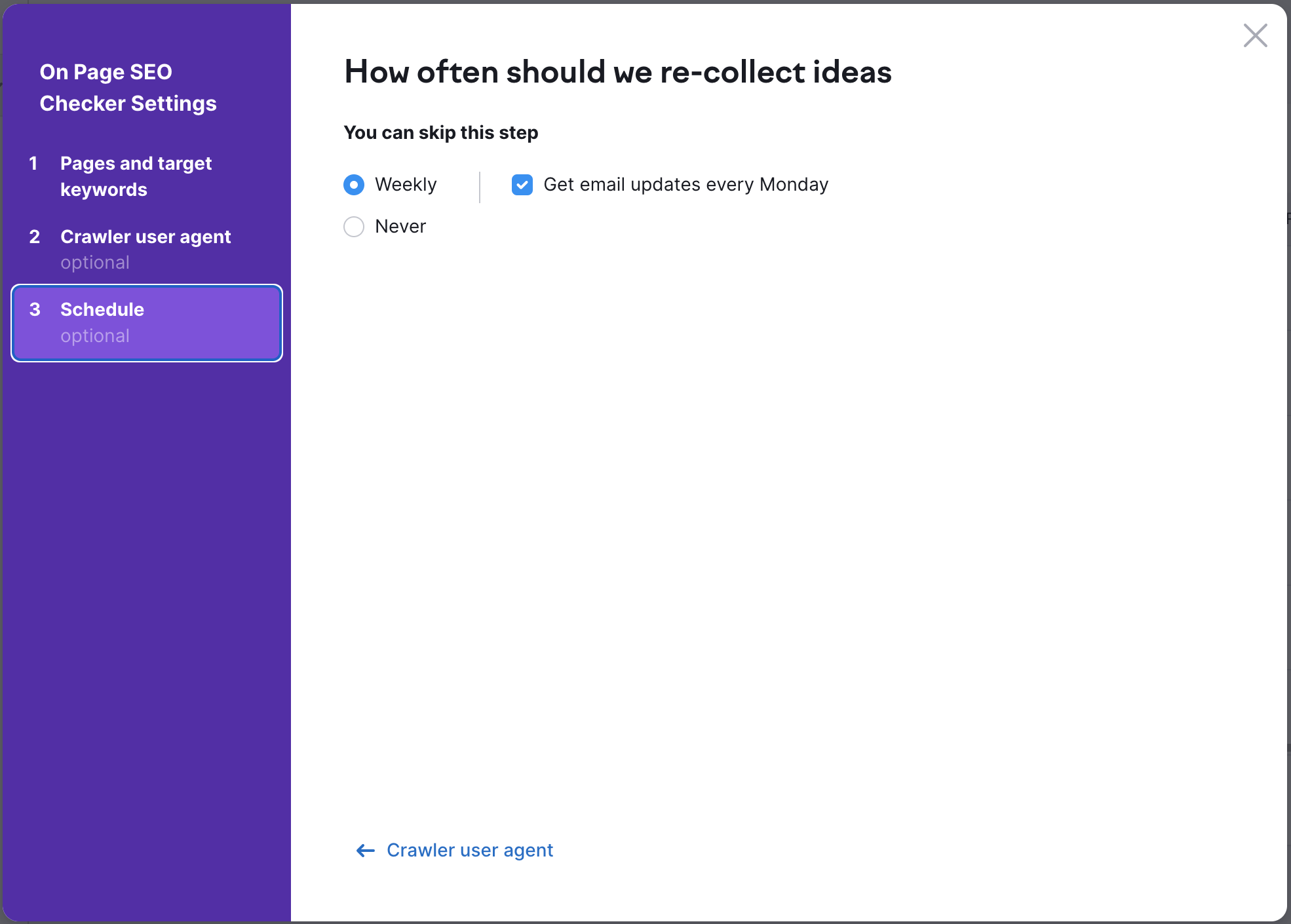Select the Never radio button
The width and height of the screenshot is (1291, 924).
(354, 227)
